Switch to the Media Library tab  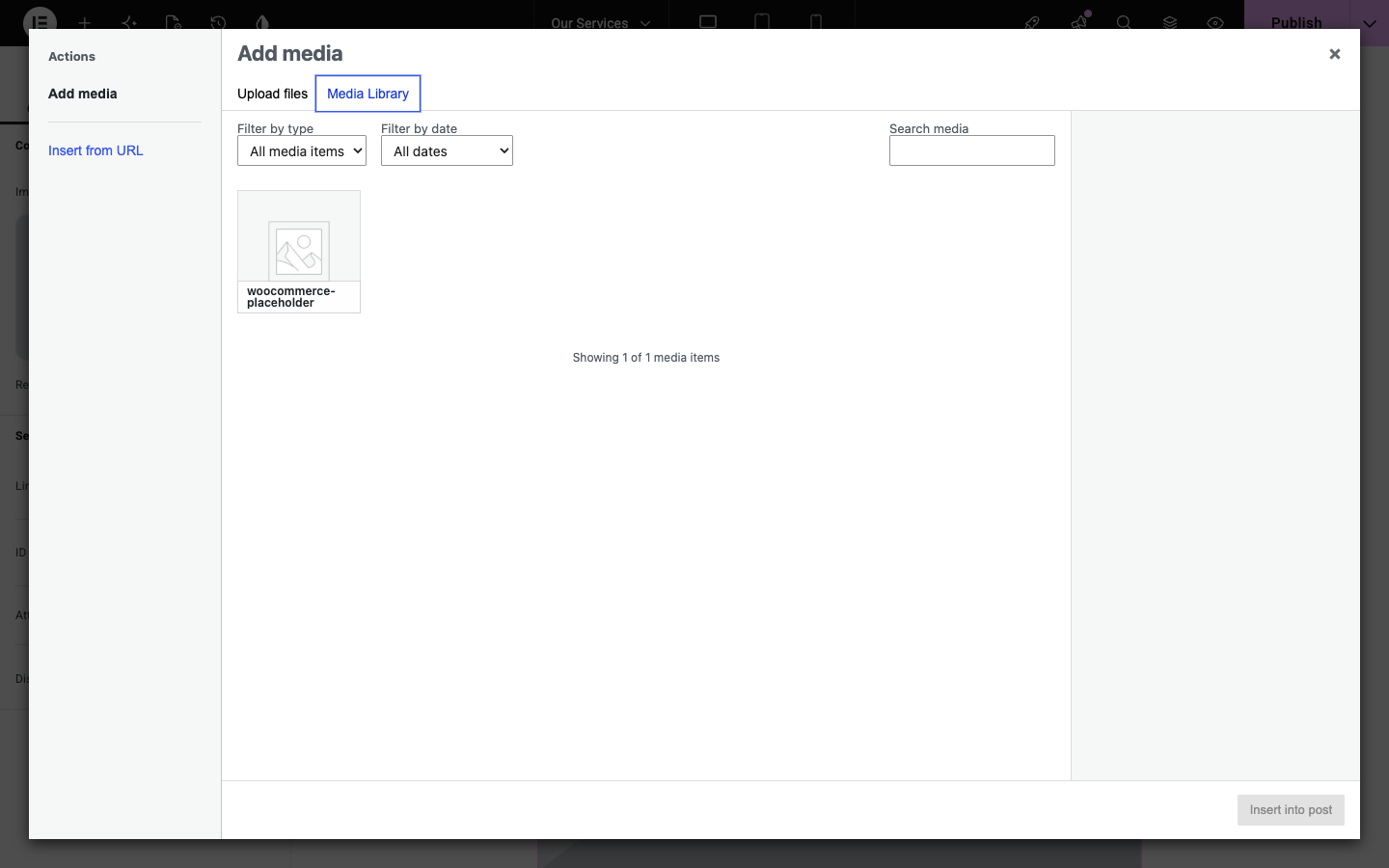tap(368, 94)
